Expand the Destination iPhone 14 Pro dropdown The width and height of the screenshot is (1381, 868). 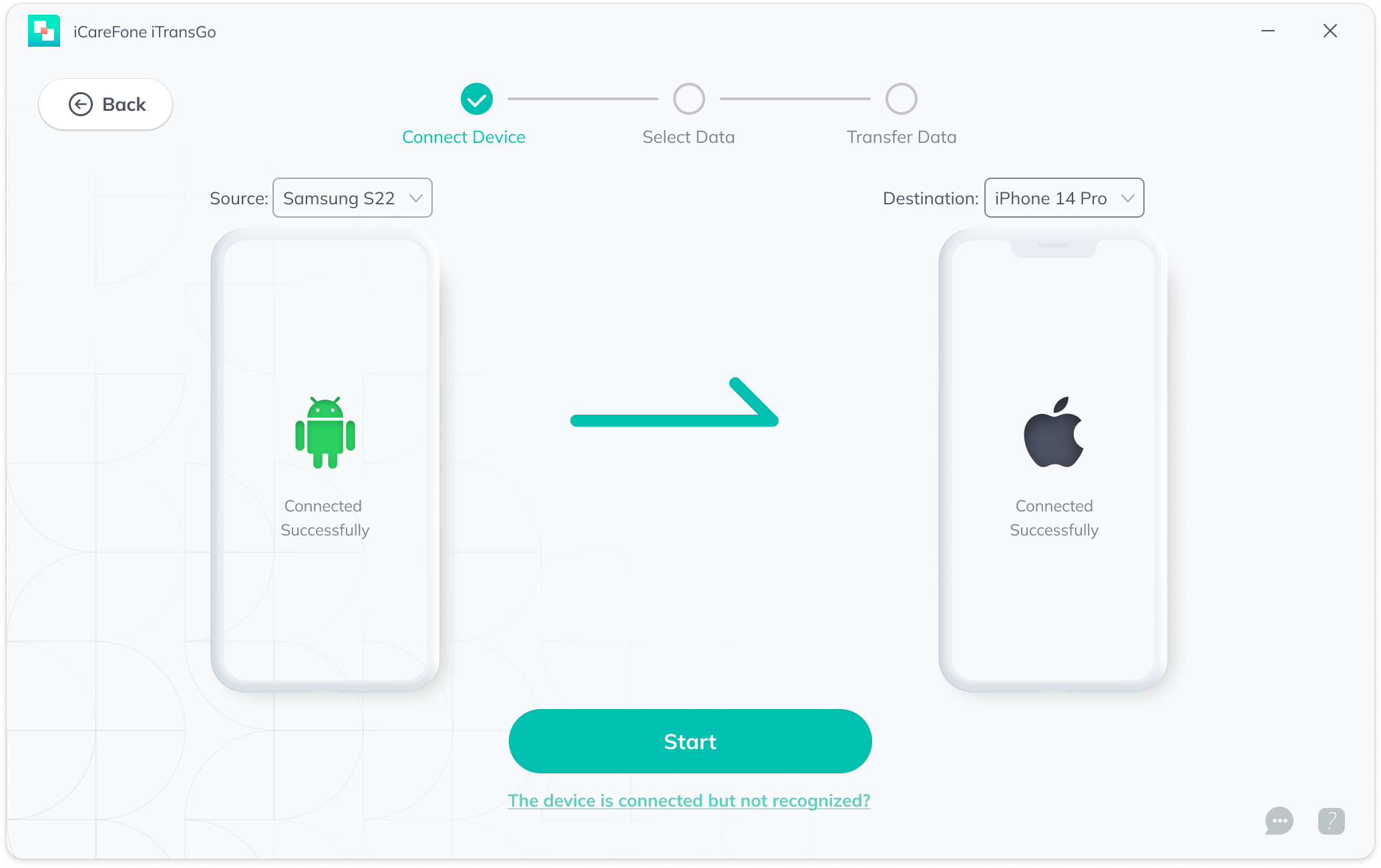(x=1127, y=197)
